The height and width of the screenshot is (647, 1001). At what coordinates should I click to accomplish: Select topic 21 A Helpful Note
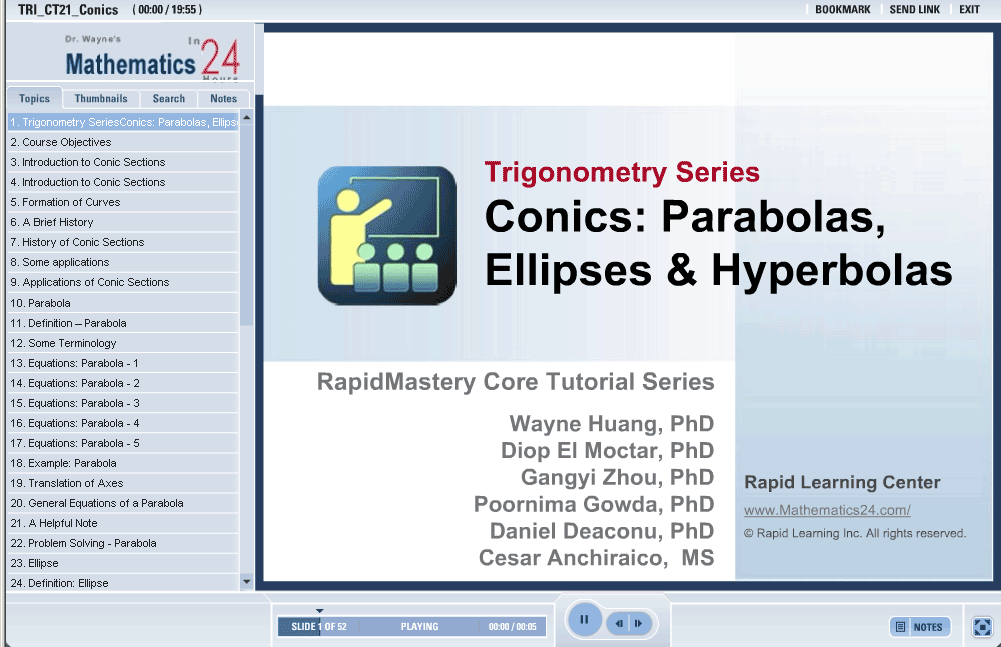coord(123,523)
